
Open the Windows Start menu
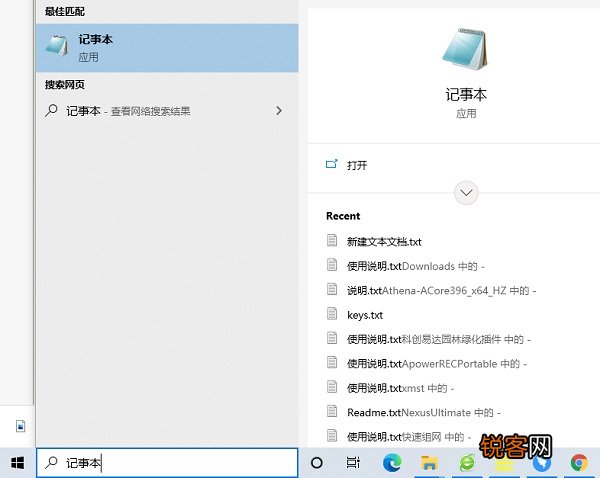tap(17, 463)
